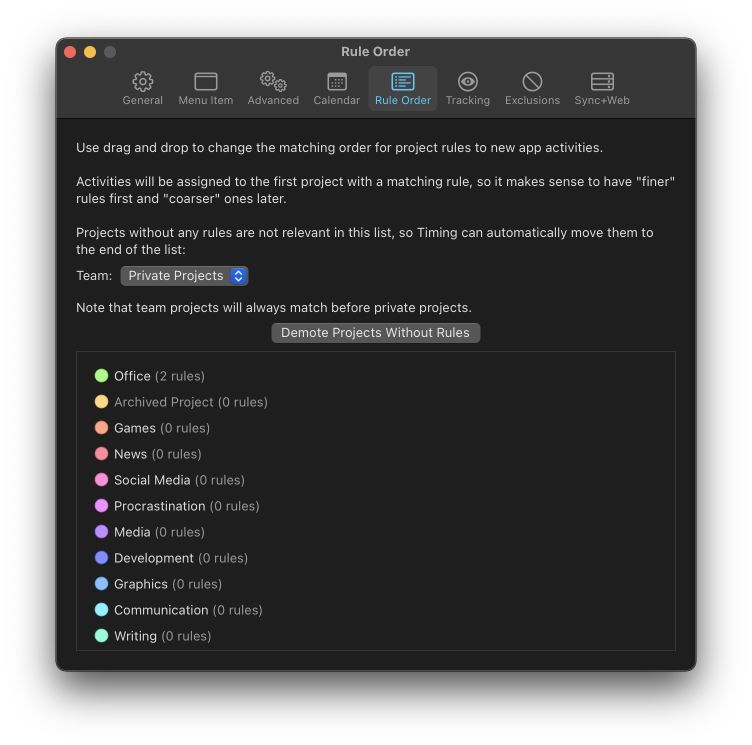Click the orange Games color dot
Viewport: 752px width, 745px height.
tap(101, 428)
